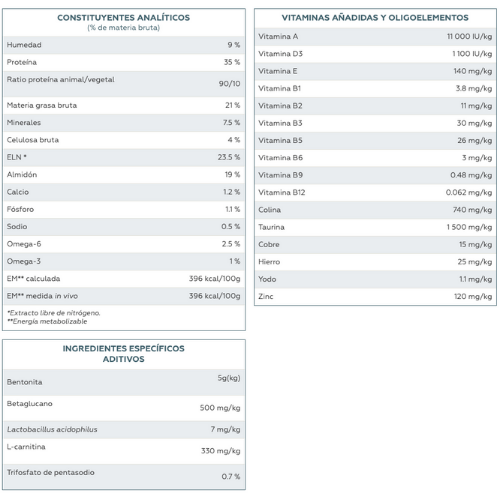The height and width of the screenshot is (500, 500).
Task: Select the Trifosfato de pentasodio row
Action: pos(124,476)
